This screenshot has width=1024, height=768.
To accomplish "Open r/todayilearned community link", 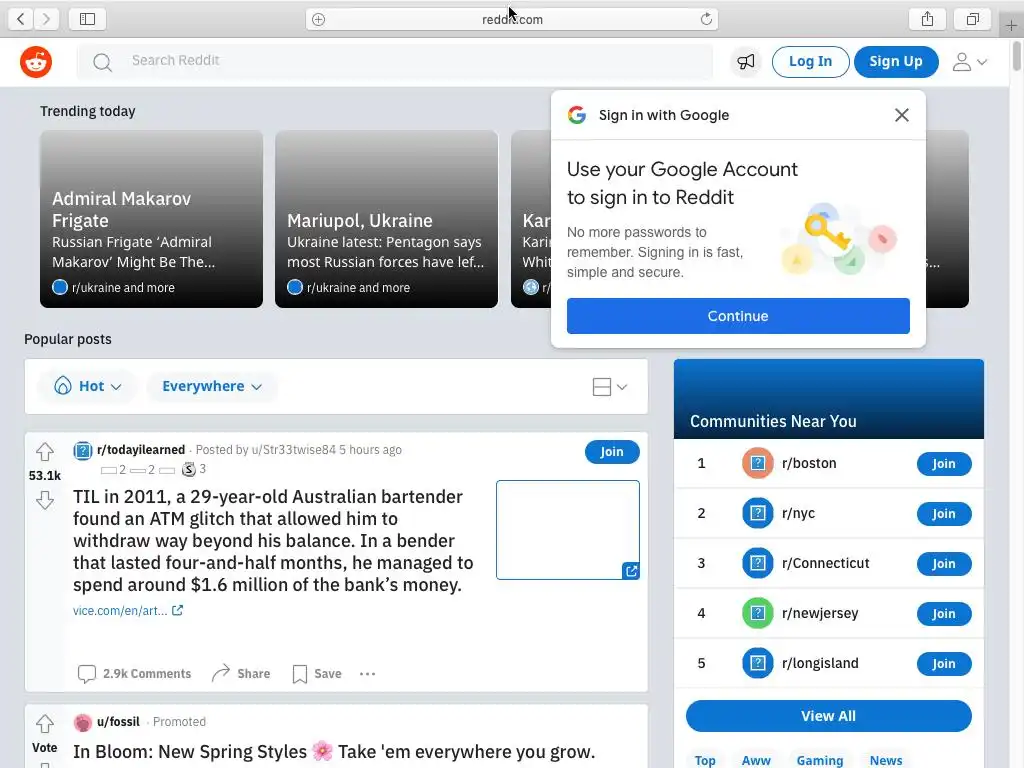I will tap(141, 450).
